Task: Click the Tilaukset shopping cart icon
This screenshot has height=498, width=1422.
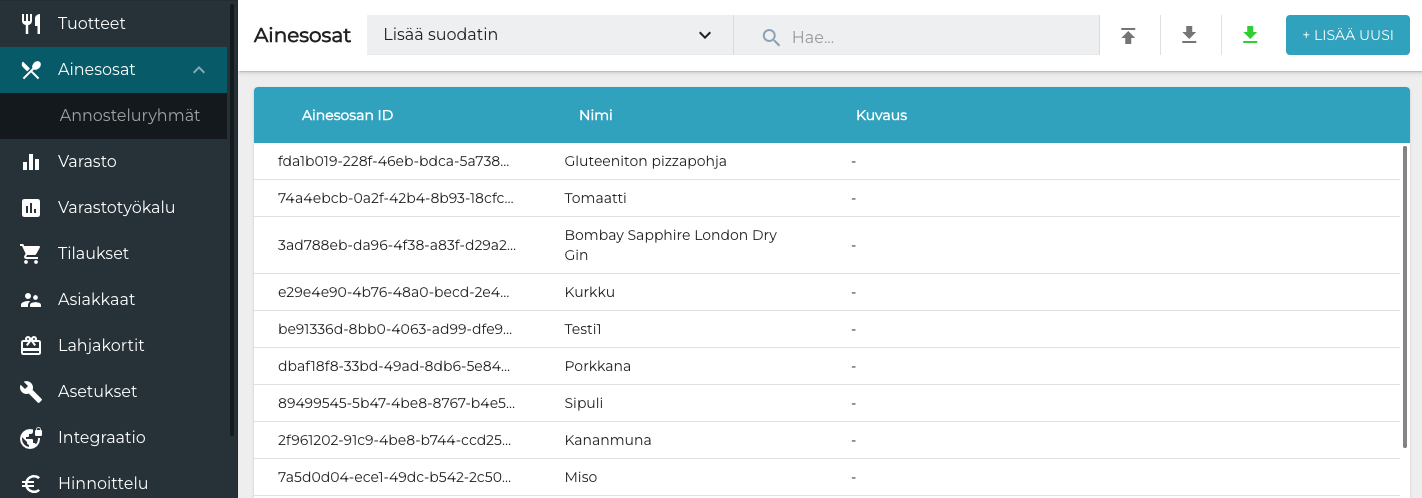Action: [31, 254]
